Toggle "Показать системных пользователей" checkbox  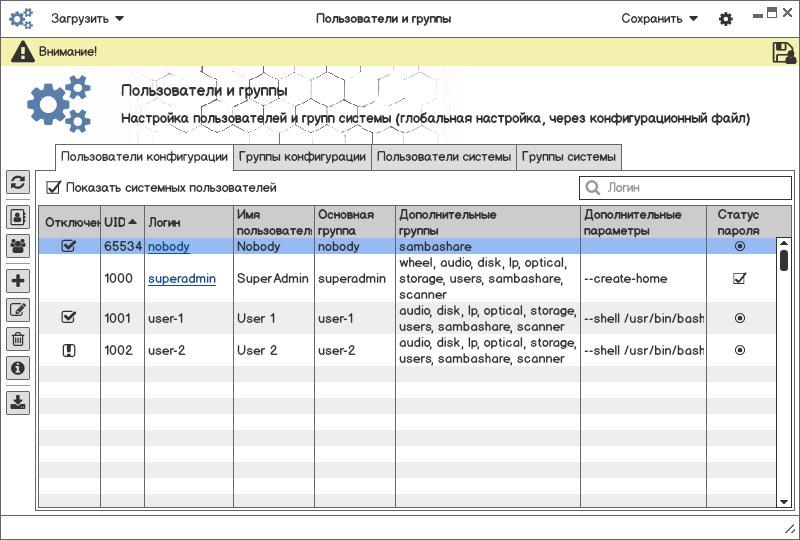pyautogui.click(x=54, y=187)
